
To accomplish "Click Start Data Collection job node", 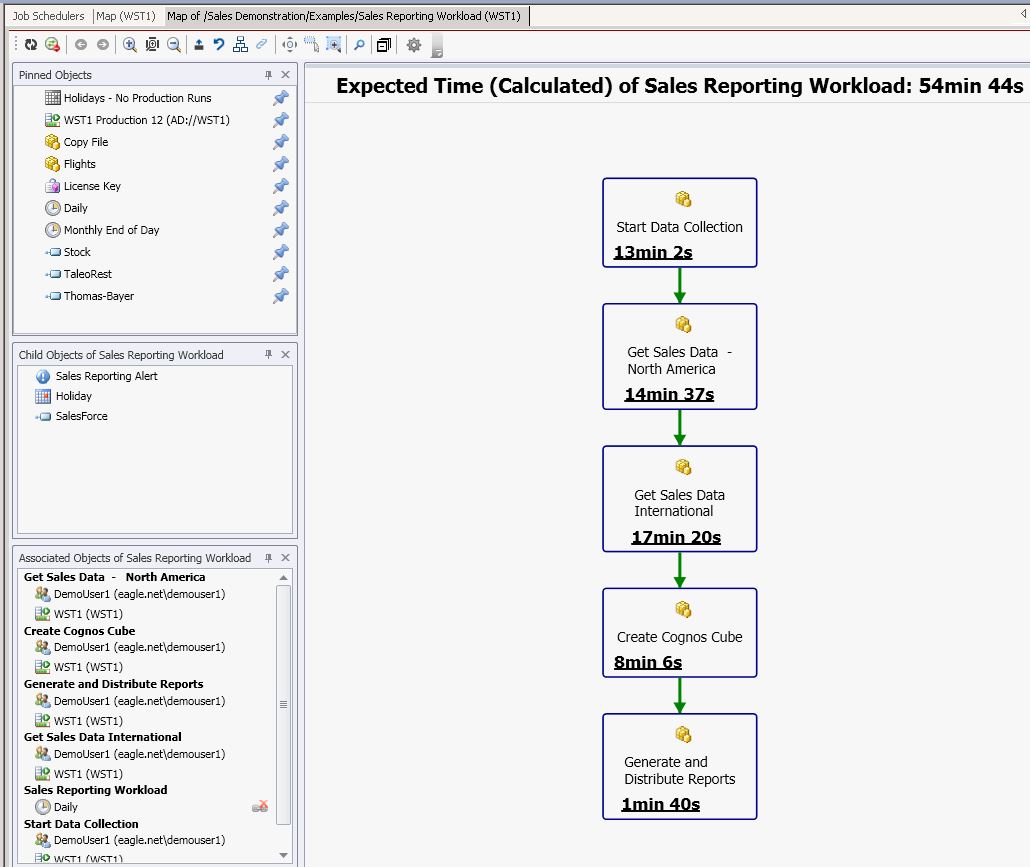I will (x=679, y=222).
